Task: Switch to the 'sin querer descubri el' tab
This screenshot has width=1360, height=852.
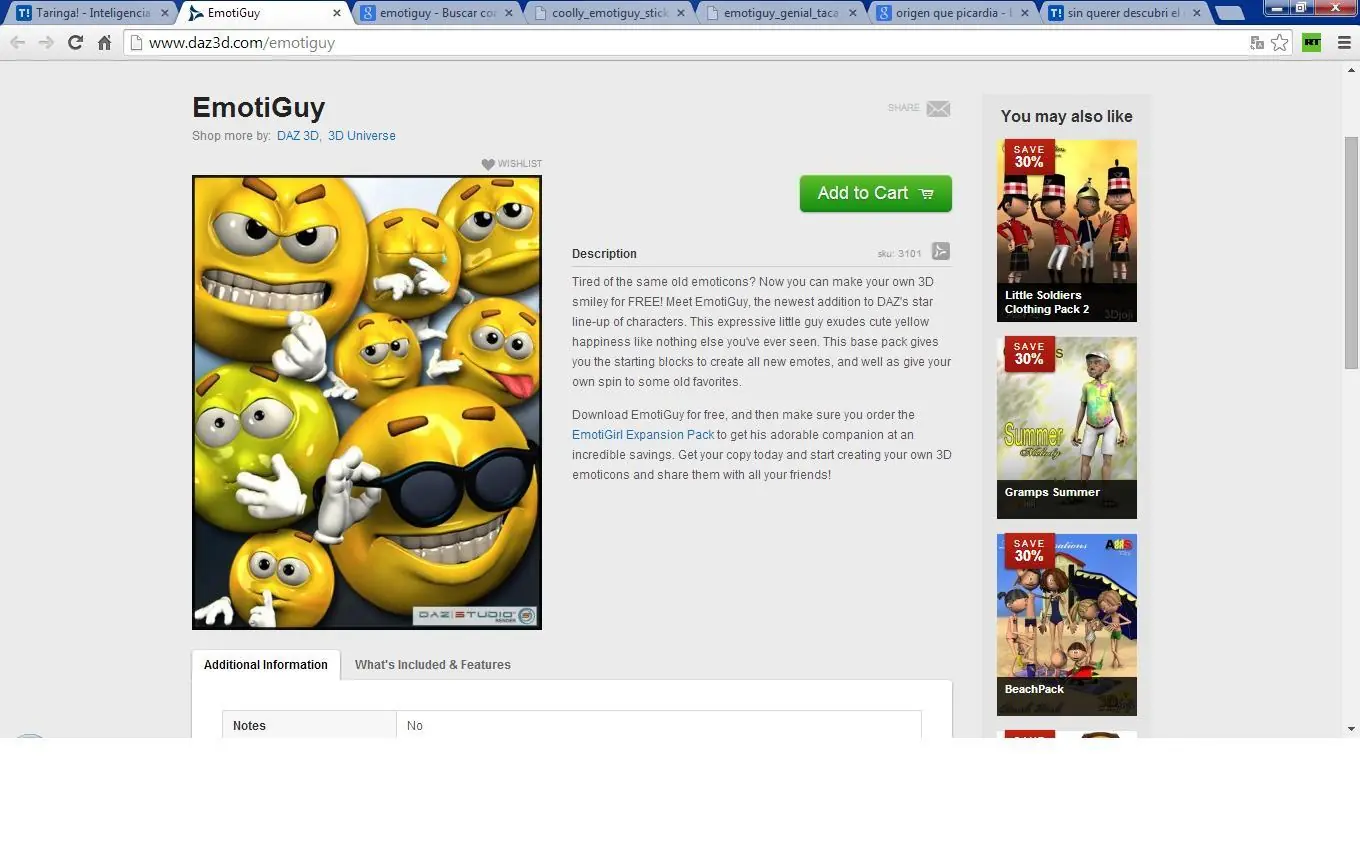Action: [x=1124, y=13]
